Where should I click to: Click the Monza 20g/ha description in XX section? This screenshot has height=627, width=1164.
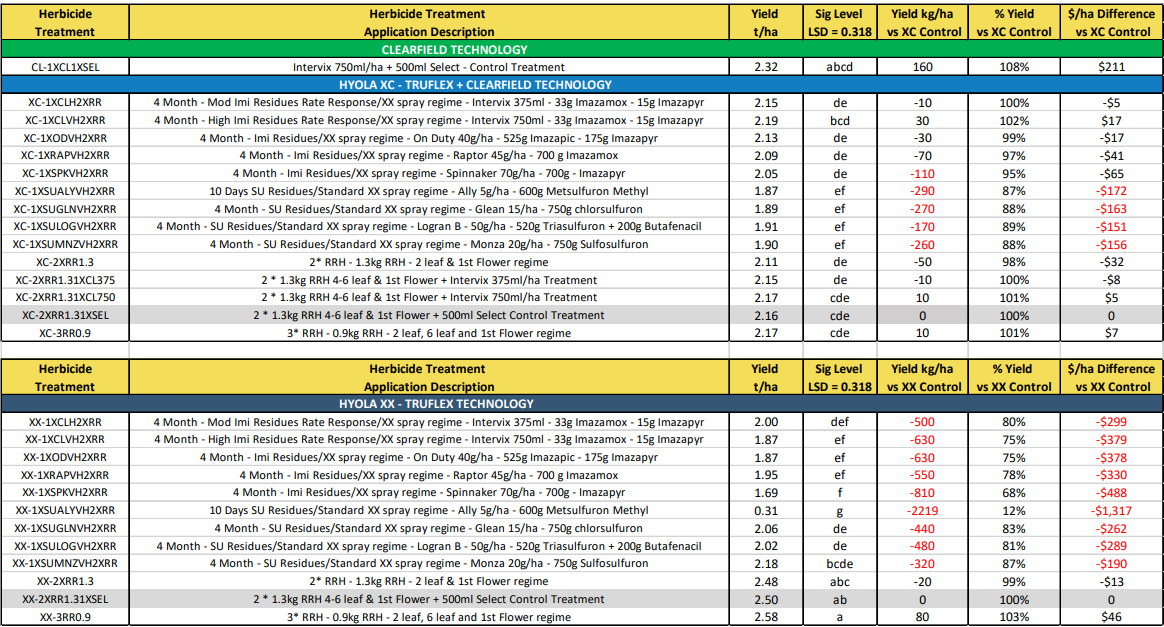(429, 563)
